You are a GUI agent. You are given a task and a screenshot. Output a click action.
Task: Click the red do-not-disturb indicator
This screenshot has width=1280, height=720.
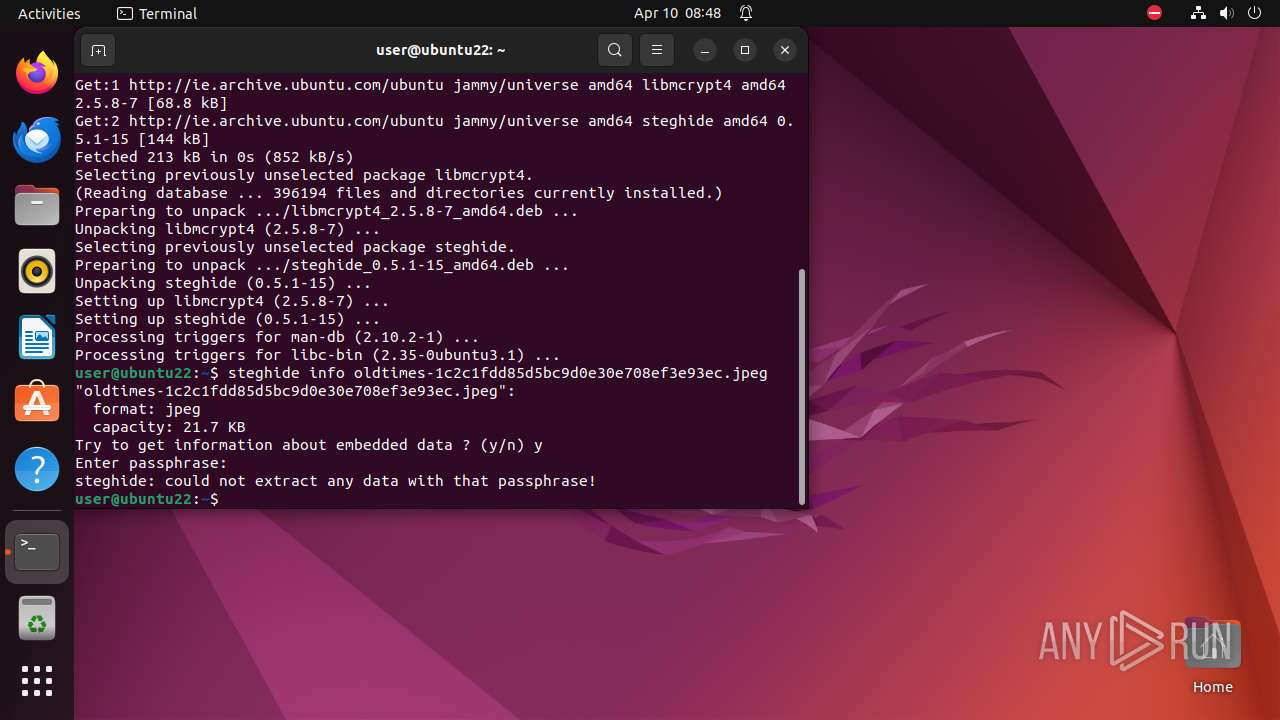pos(1154,13)
